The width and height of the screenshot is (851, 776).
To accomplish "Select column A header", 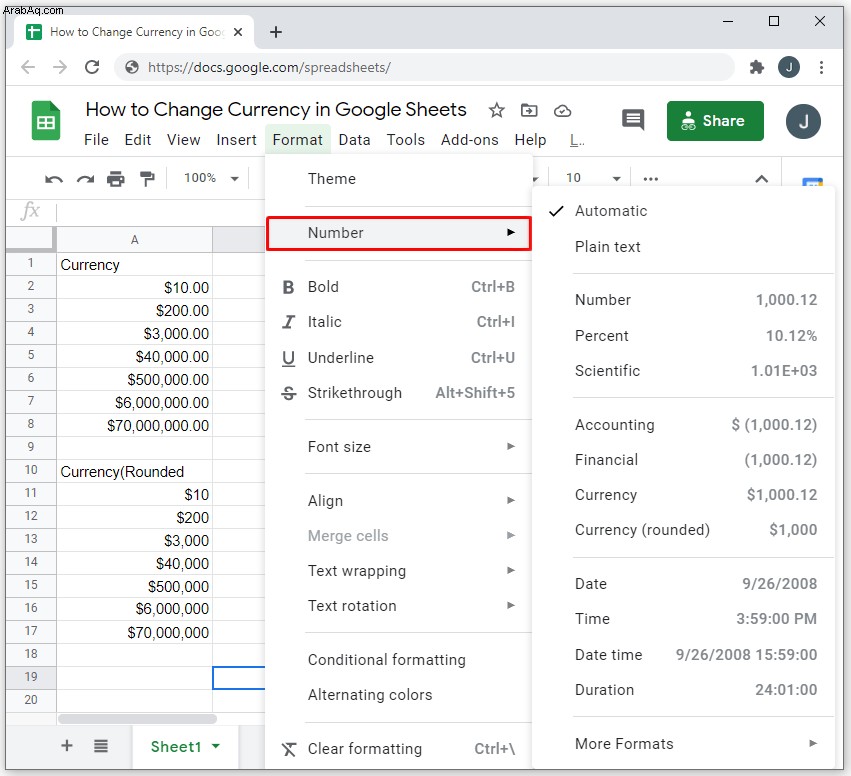I will click(134, 239).
